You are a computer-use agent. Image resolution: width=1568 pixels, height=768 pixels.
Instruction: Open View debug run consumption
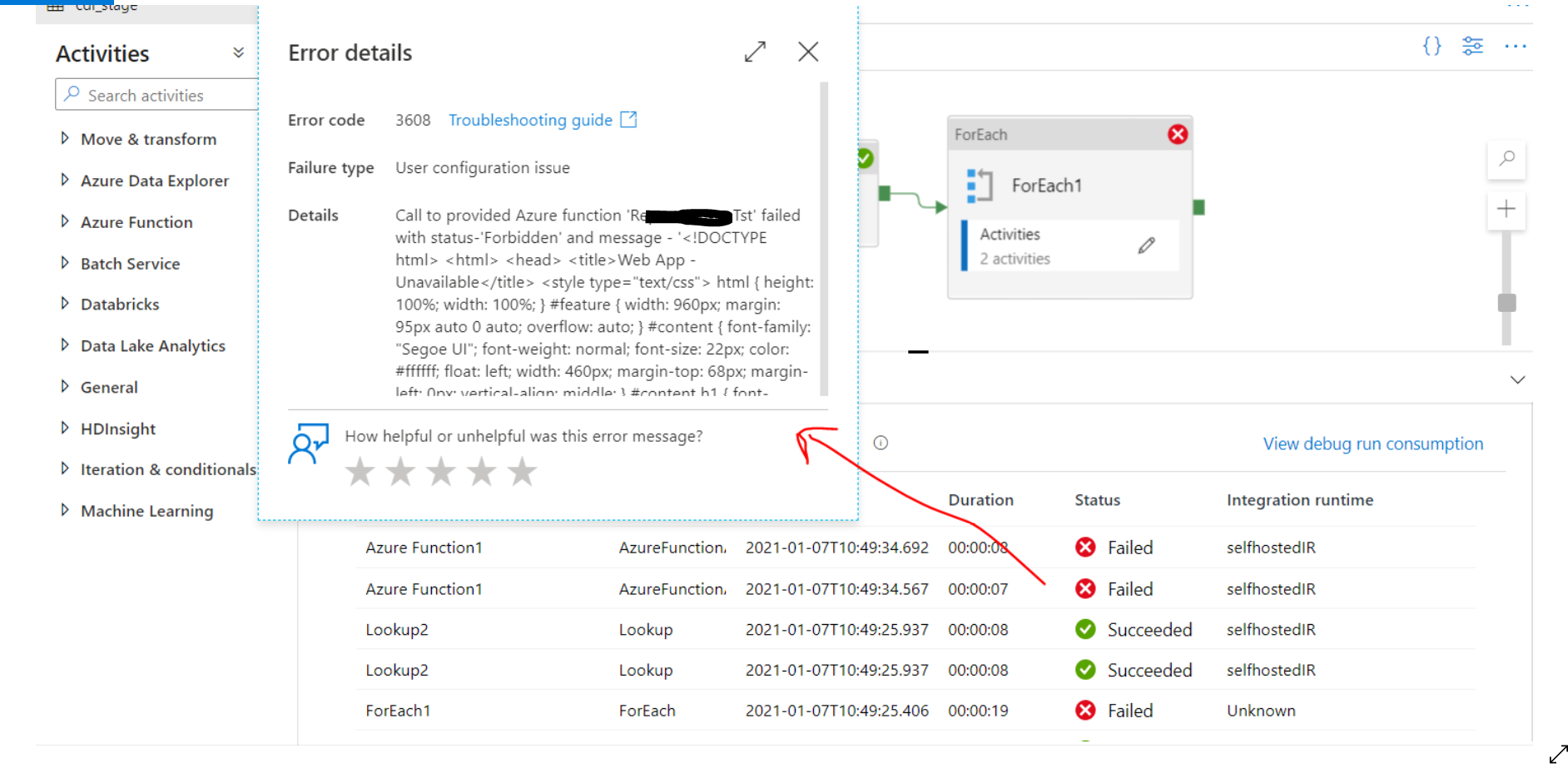1372,443
